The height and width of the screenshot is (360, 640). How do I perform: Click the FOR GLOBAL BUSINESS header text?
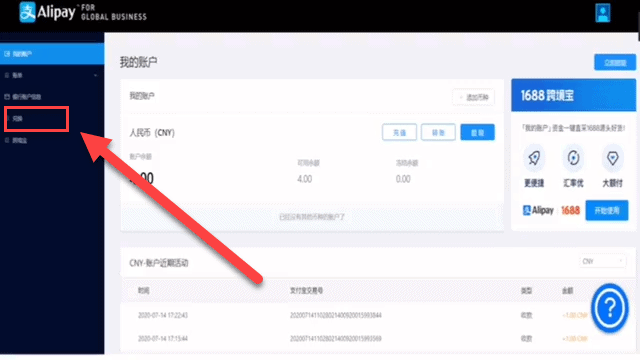[113, 12]
